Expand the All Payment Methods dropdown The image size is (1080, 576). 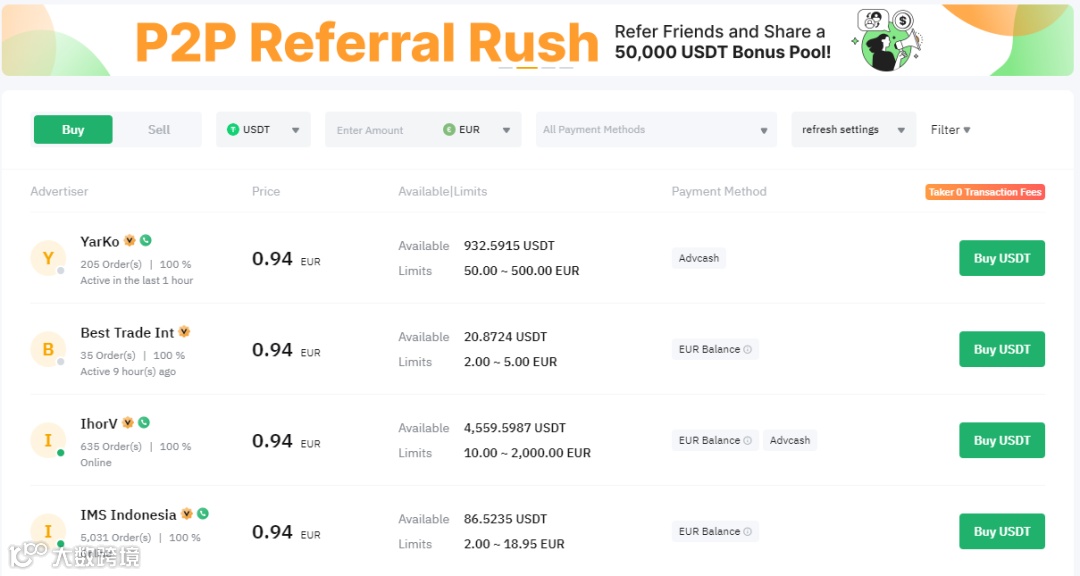656,130
